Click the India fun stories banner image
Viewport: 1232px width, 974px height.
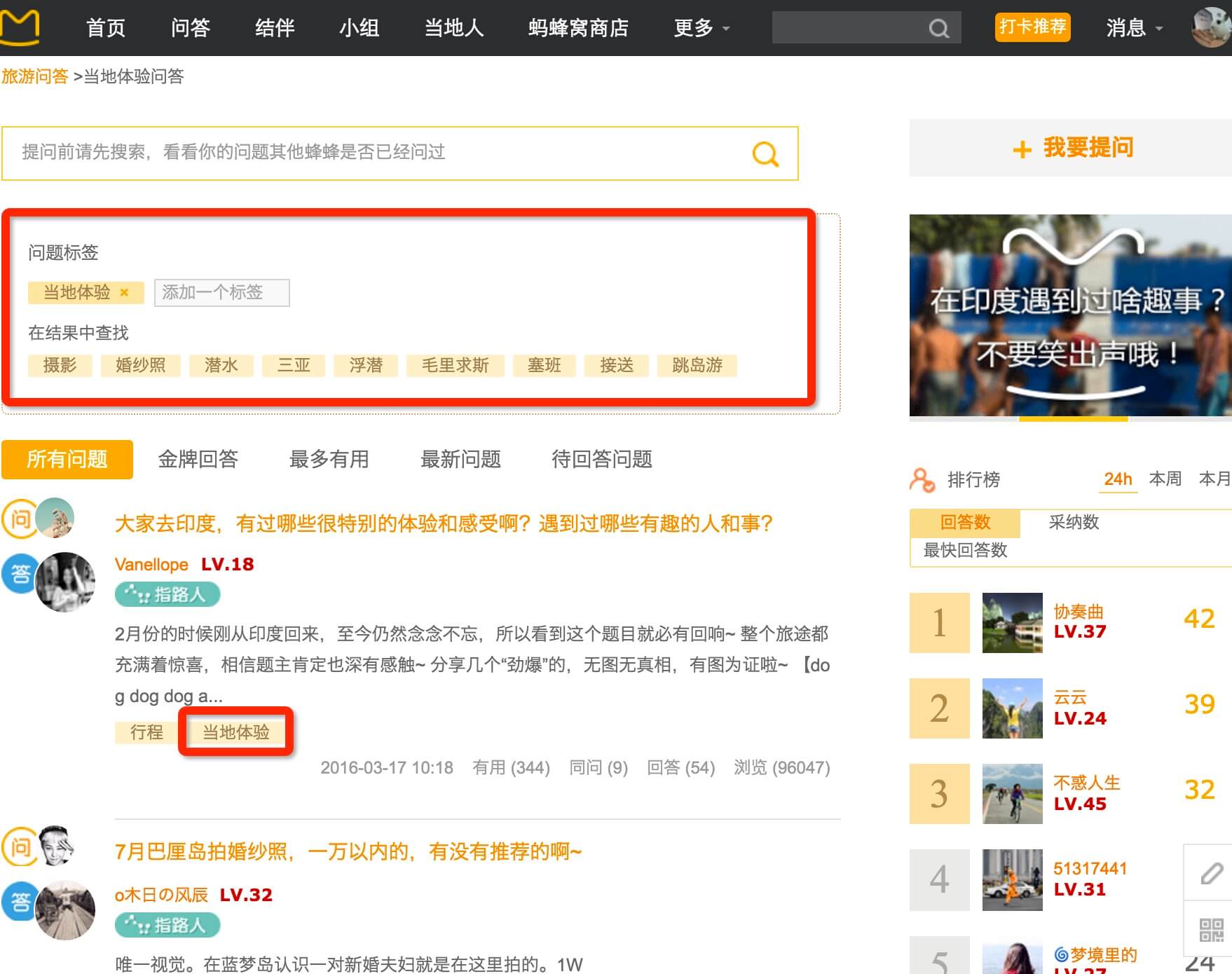(x=1070, y=315)
